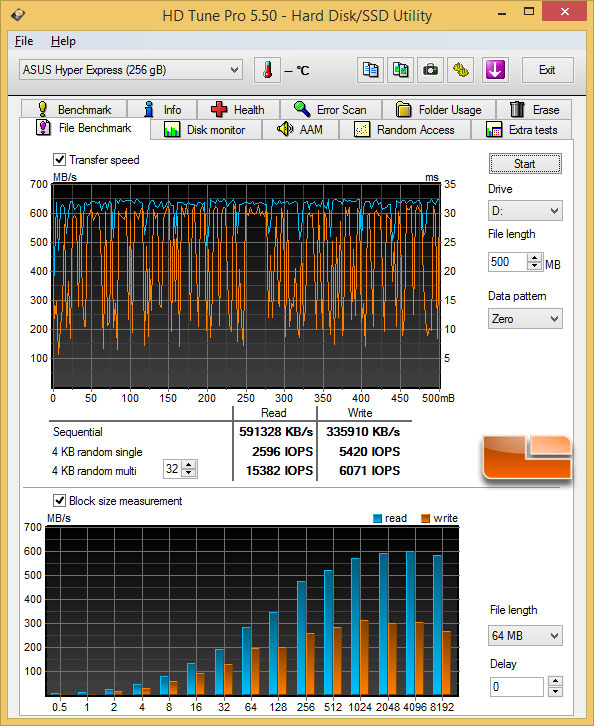Switch to the Random Access tab
The height and width of the screenshot is (726, 594).
[x=405, y=130]
